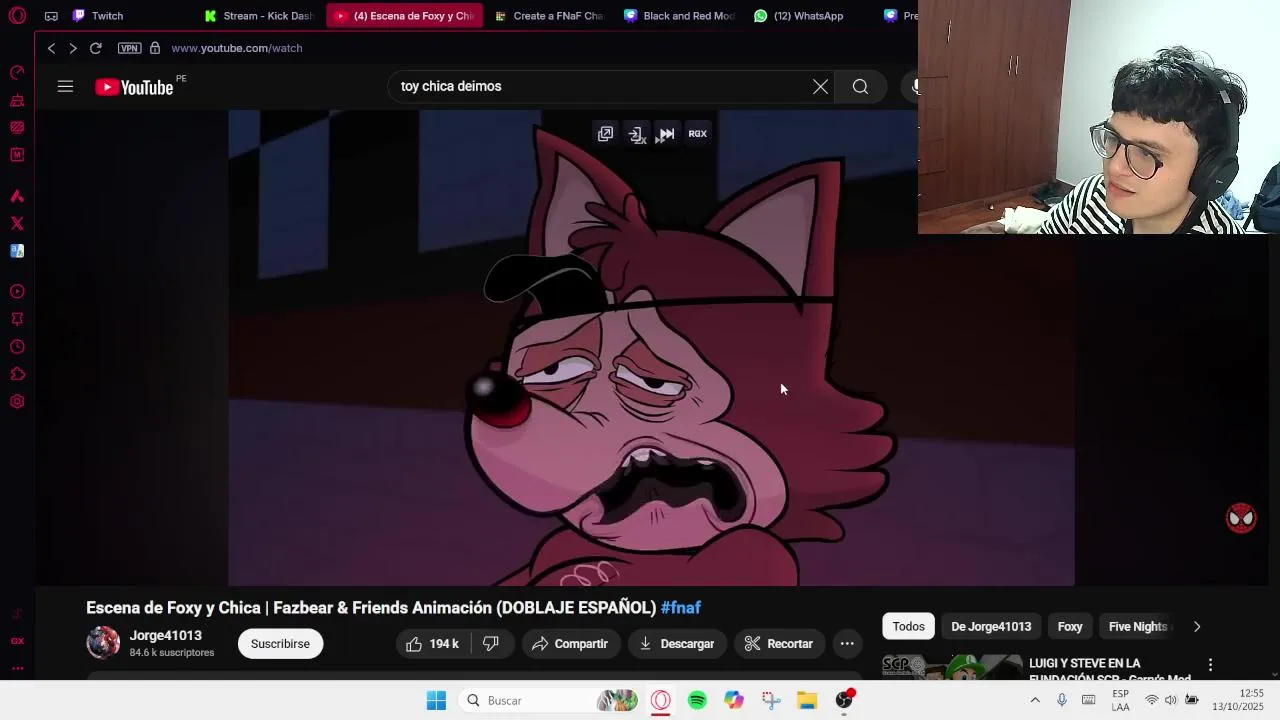Go forward to next page

coord(73,48)
